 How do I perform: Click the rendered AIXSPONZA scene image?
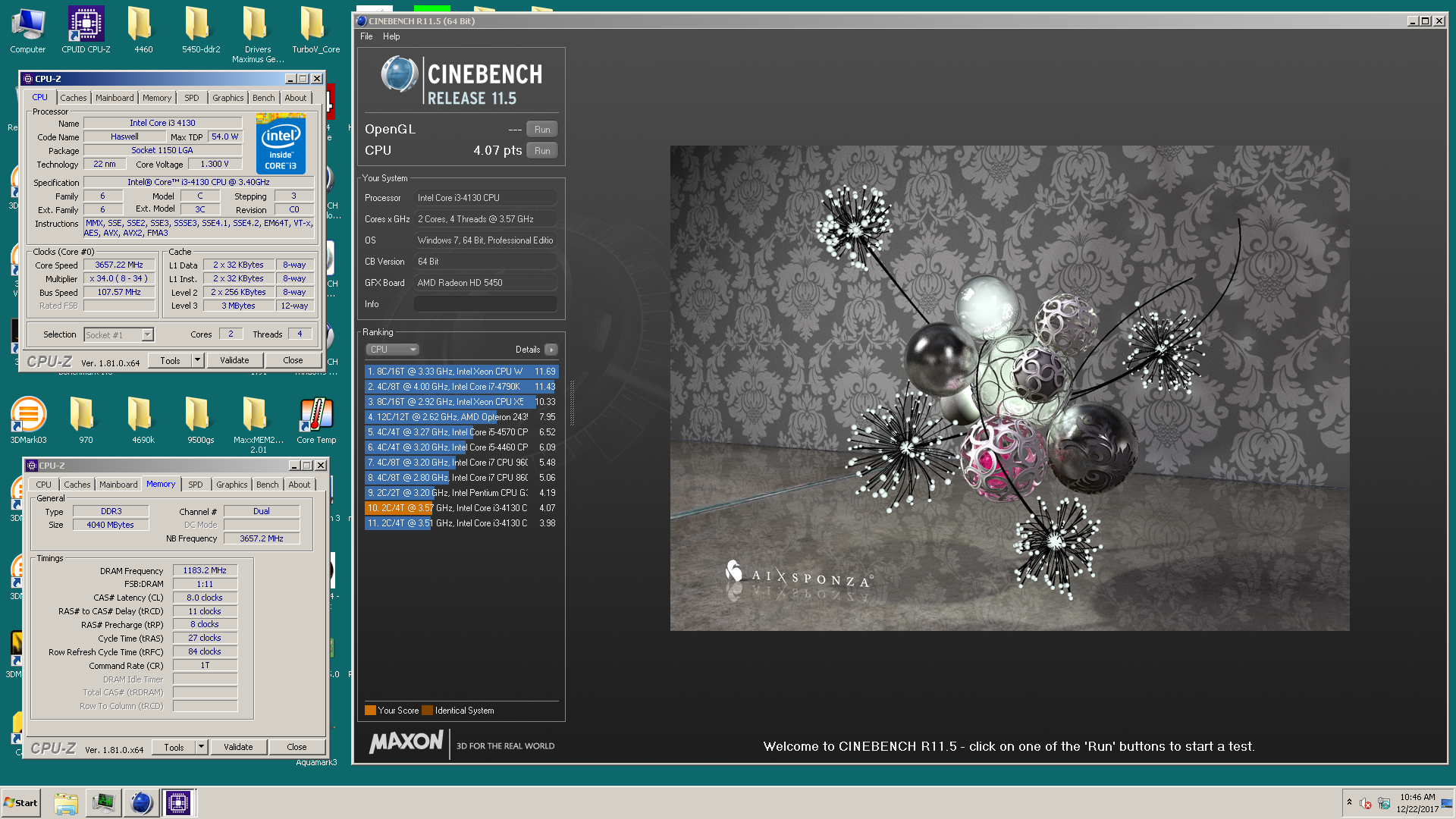click(x=1009, y=388)
